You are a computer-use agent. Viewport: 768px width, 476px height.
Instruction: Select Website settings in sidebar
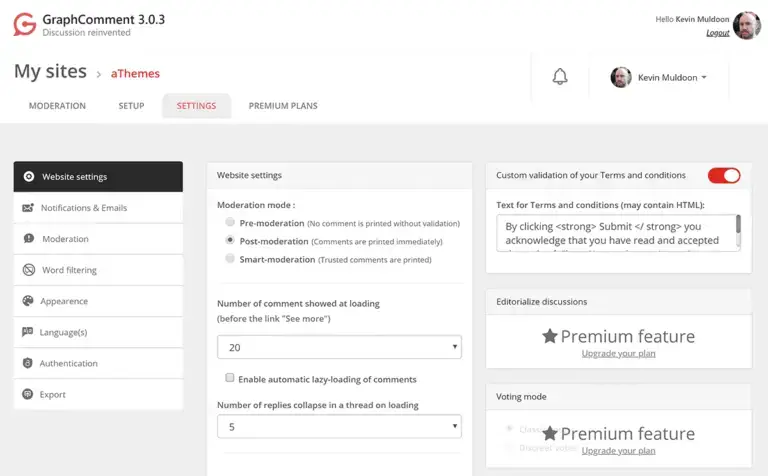(98, 176)
